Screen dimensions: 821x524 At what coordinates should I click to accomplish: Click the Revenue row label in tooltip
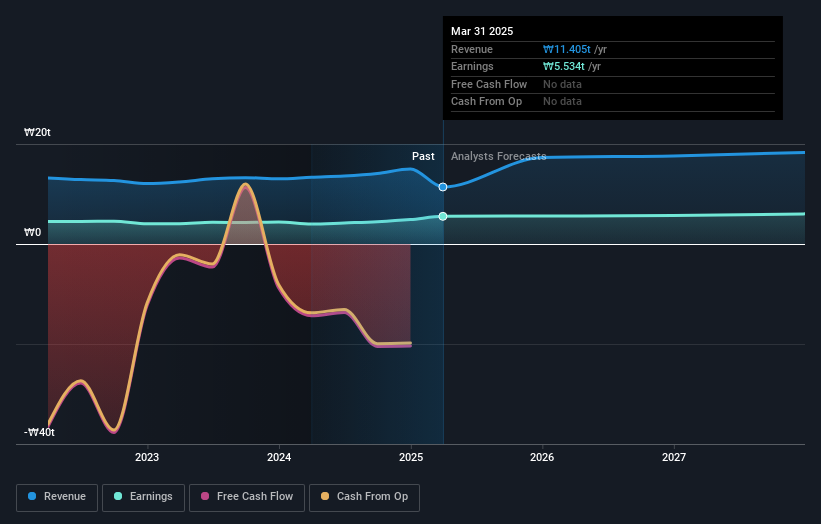(472, 49)
